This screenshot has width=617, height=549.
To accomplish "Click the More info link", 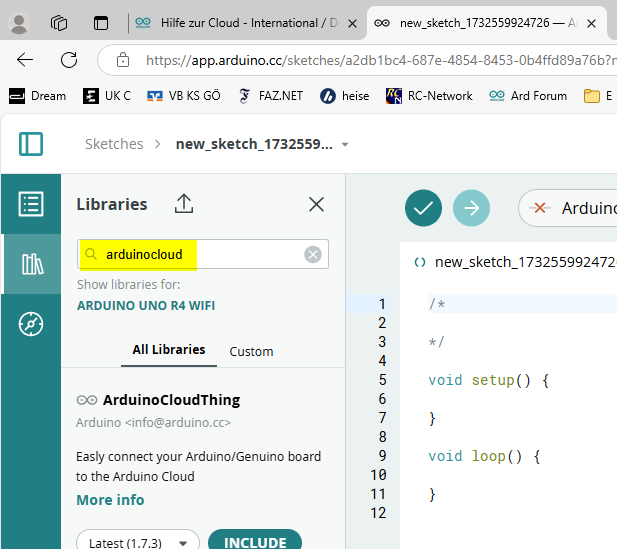I will pyautogui.click(x=110, y=500).
